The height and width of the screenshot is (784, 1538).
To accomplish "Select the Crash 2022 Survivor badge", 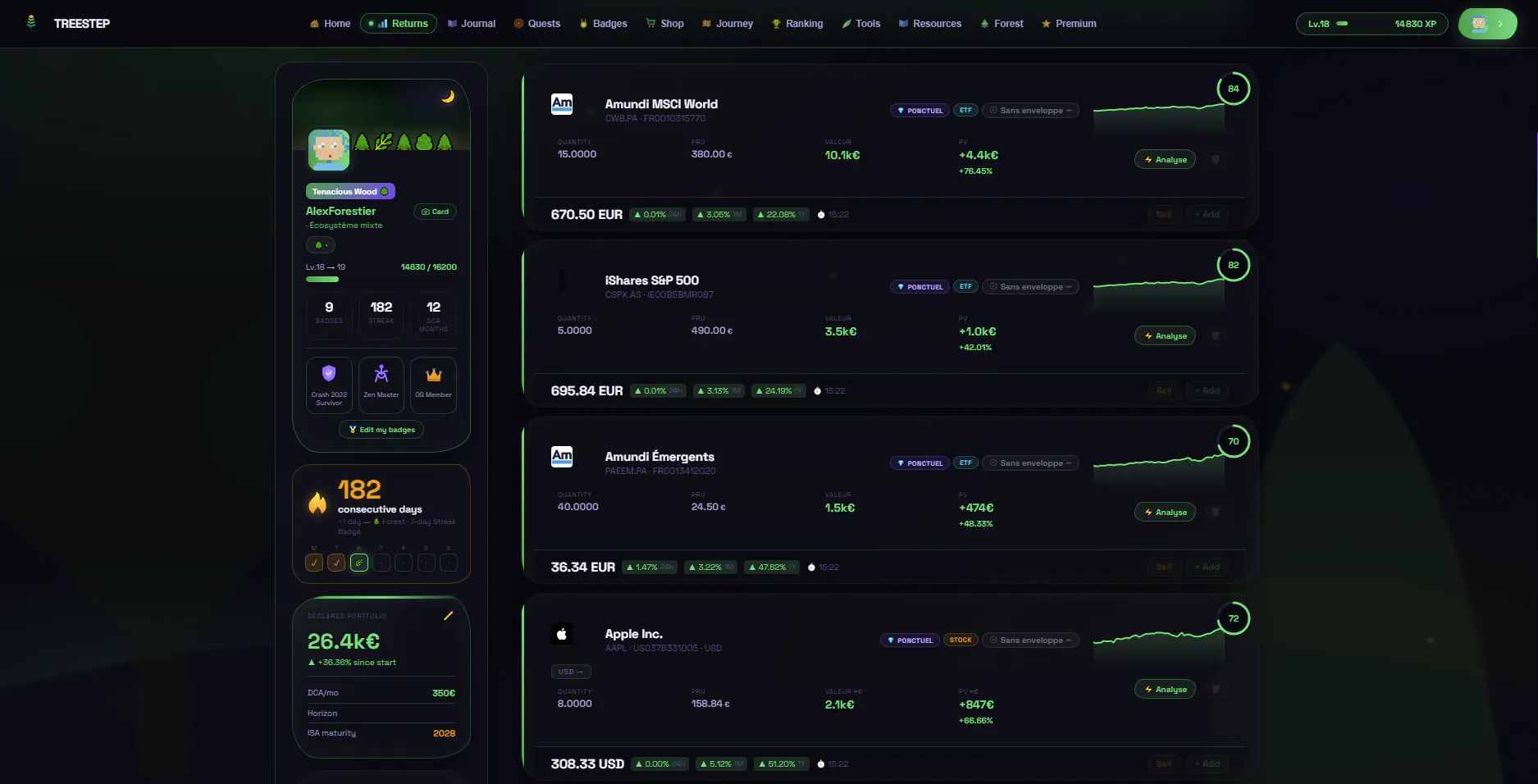I will point(329,385).
